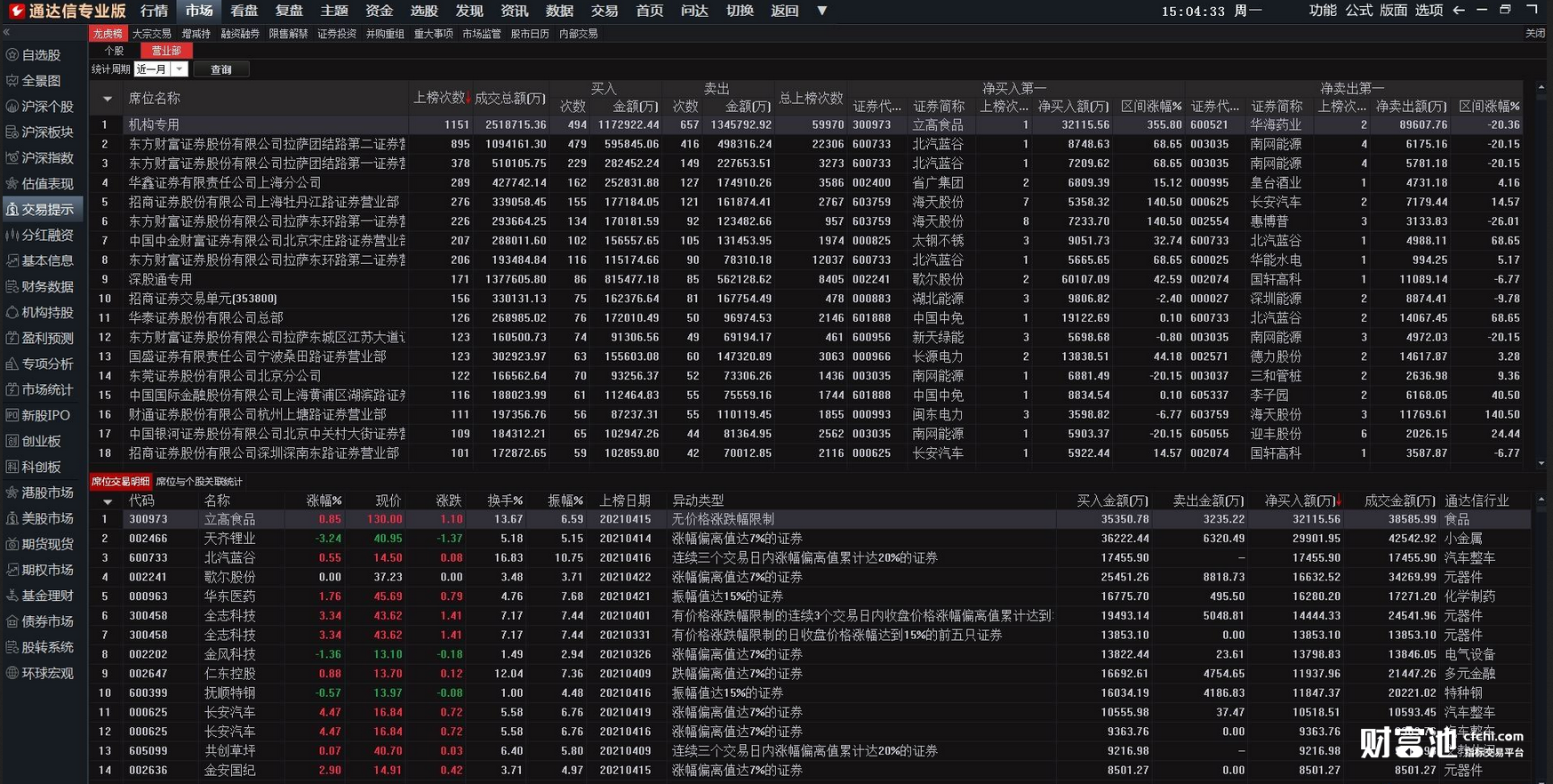
Task: Open the 环球宏观 sidebar icon
Action: tap(12, 674)
